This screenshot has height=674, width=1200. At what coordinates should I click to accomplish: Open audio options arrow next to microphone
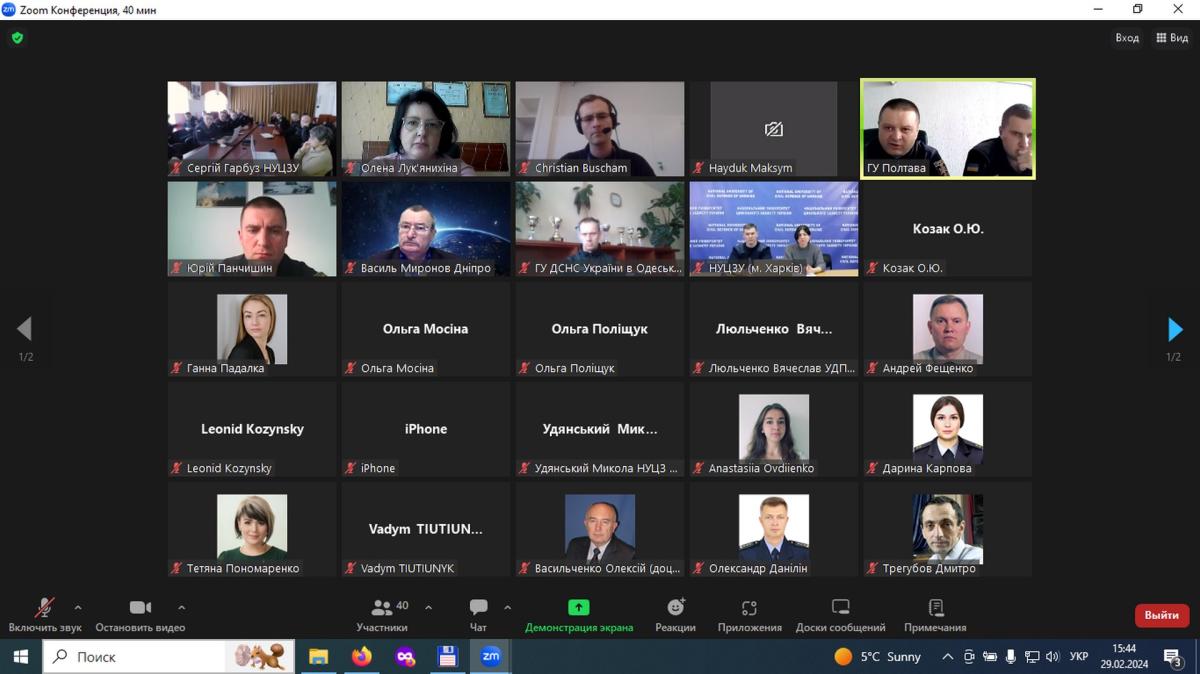pyautogui.click(x=78, y=607)
